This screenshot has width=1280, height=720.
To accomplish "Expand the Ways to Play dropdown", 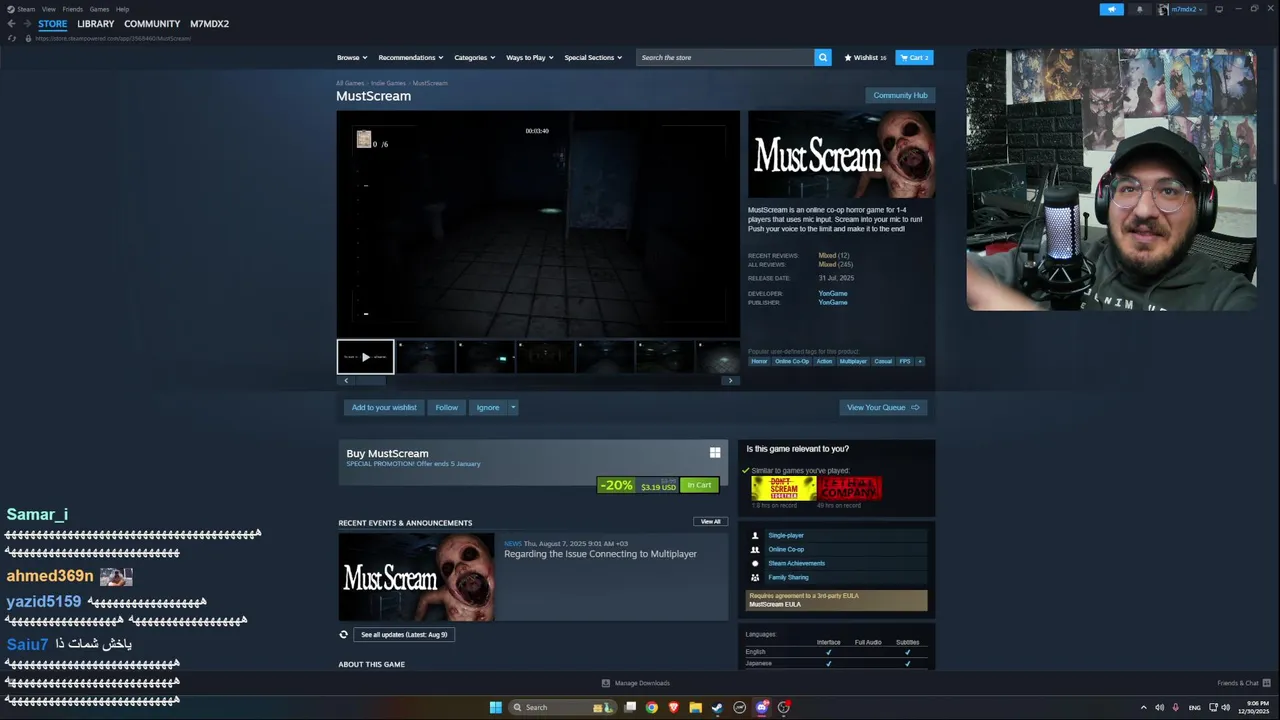I will pyautogui.click(x=530, y=58).
